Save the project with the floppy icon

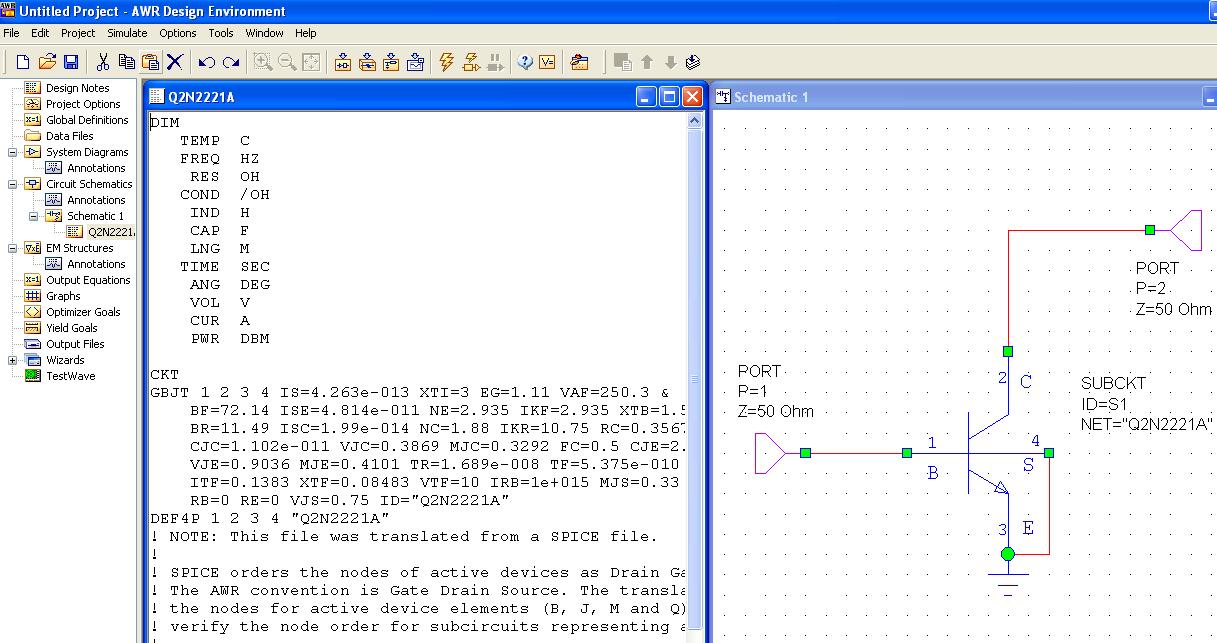coord(71,62)
